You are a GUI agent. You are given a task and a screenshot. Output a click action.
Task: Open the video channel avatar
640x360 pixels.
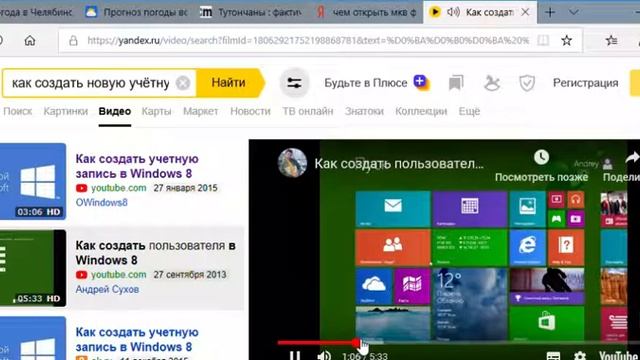pos(292,162)
